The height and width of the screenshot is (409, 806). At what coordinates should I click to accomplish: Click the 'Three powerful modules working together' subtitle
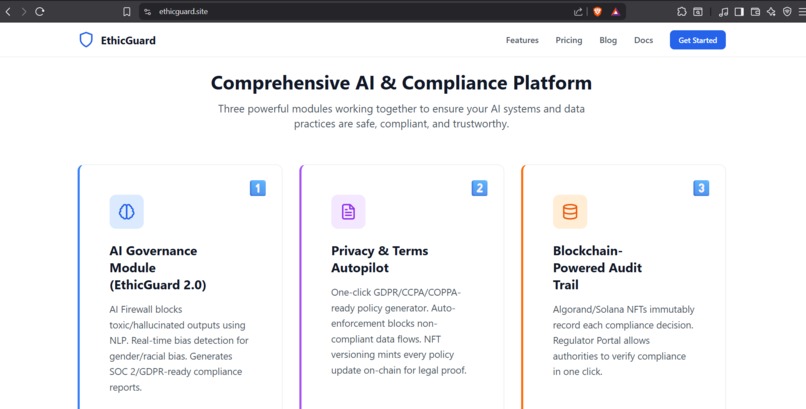401,116
